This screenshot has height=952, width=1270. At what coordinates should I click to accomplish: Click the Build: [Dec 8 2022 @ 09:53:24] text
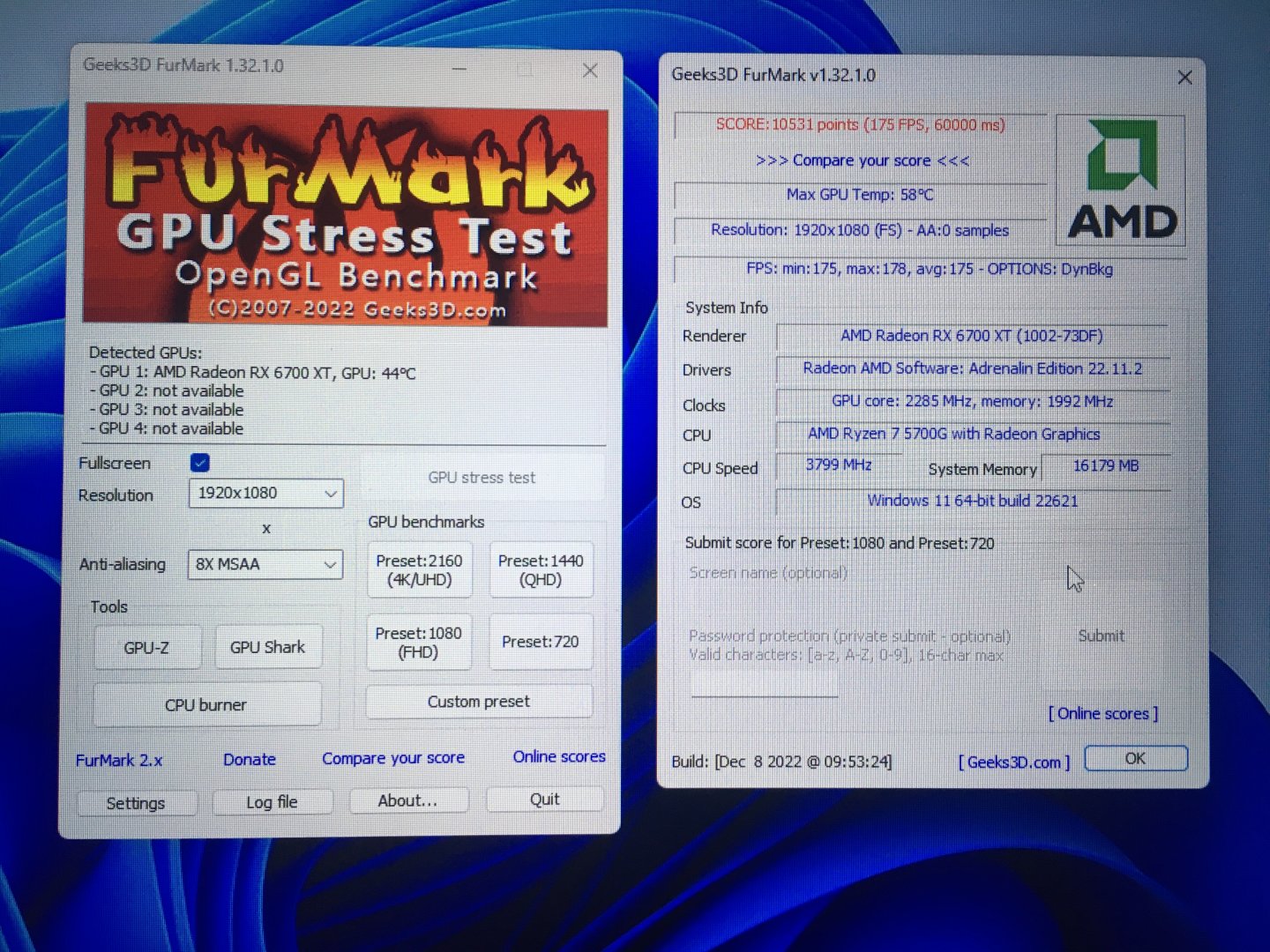781,762
